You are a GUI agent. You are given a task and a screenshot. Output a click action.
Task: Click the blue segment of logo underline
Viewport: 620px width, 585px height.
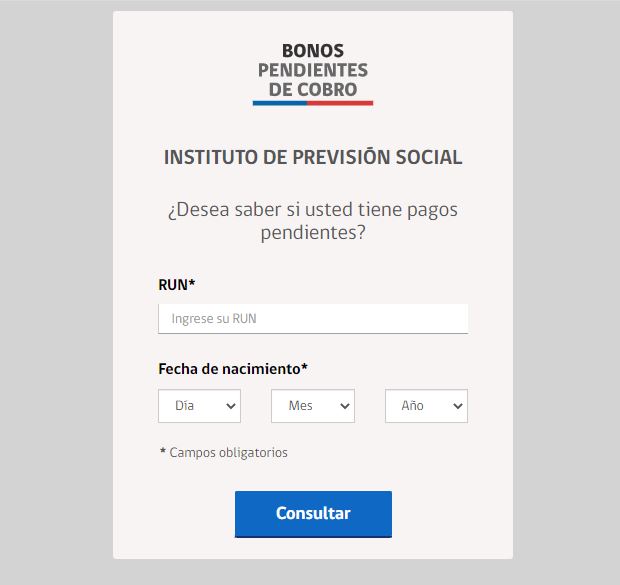pyautogui.click(x=280, y=103)
